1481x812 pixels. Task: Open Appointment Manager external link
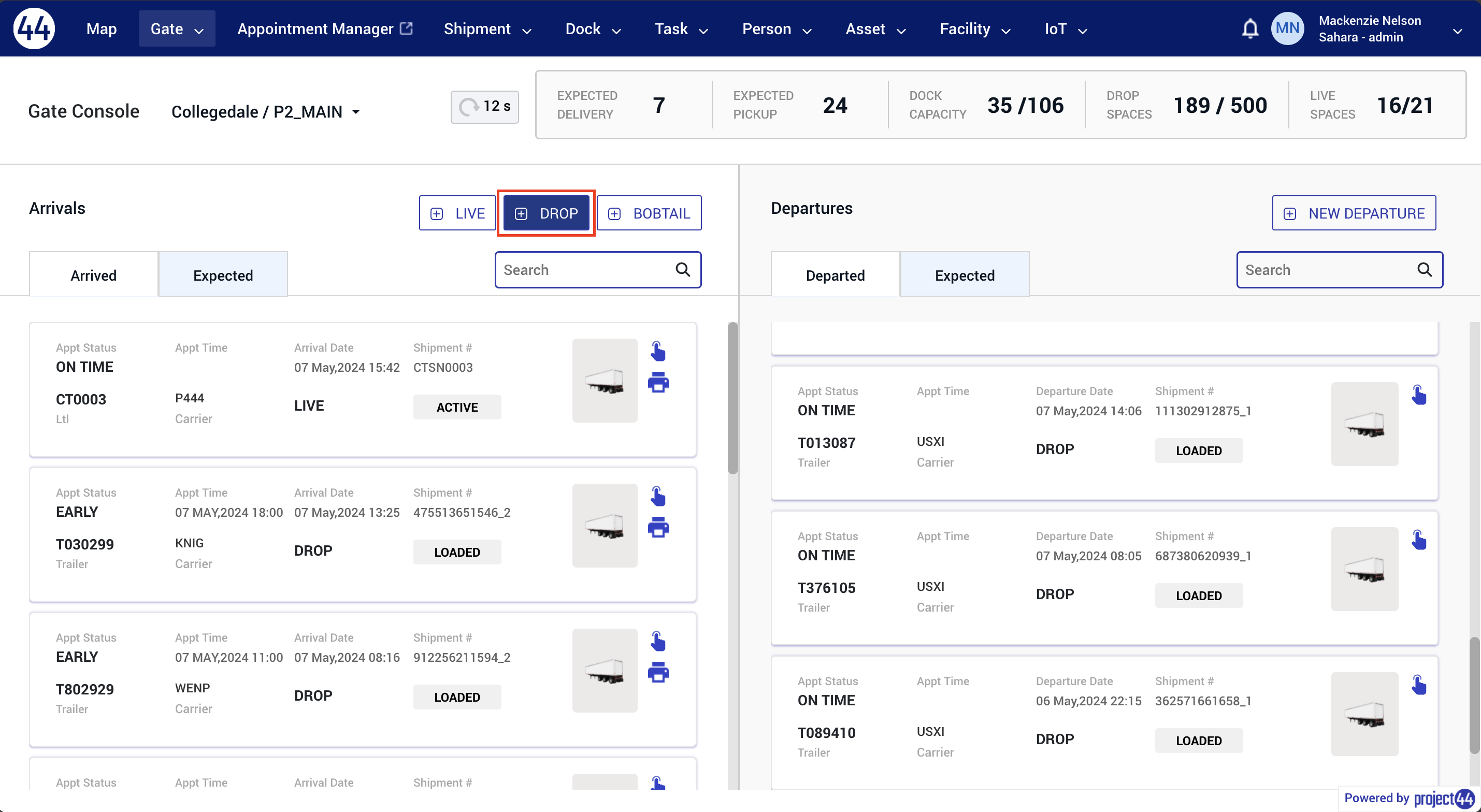325,28
